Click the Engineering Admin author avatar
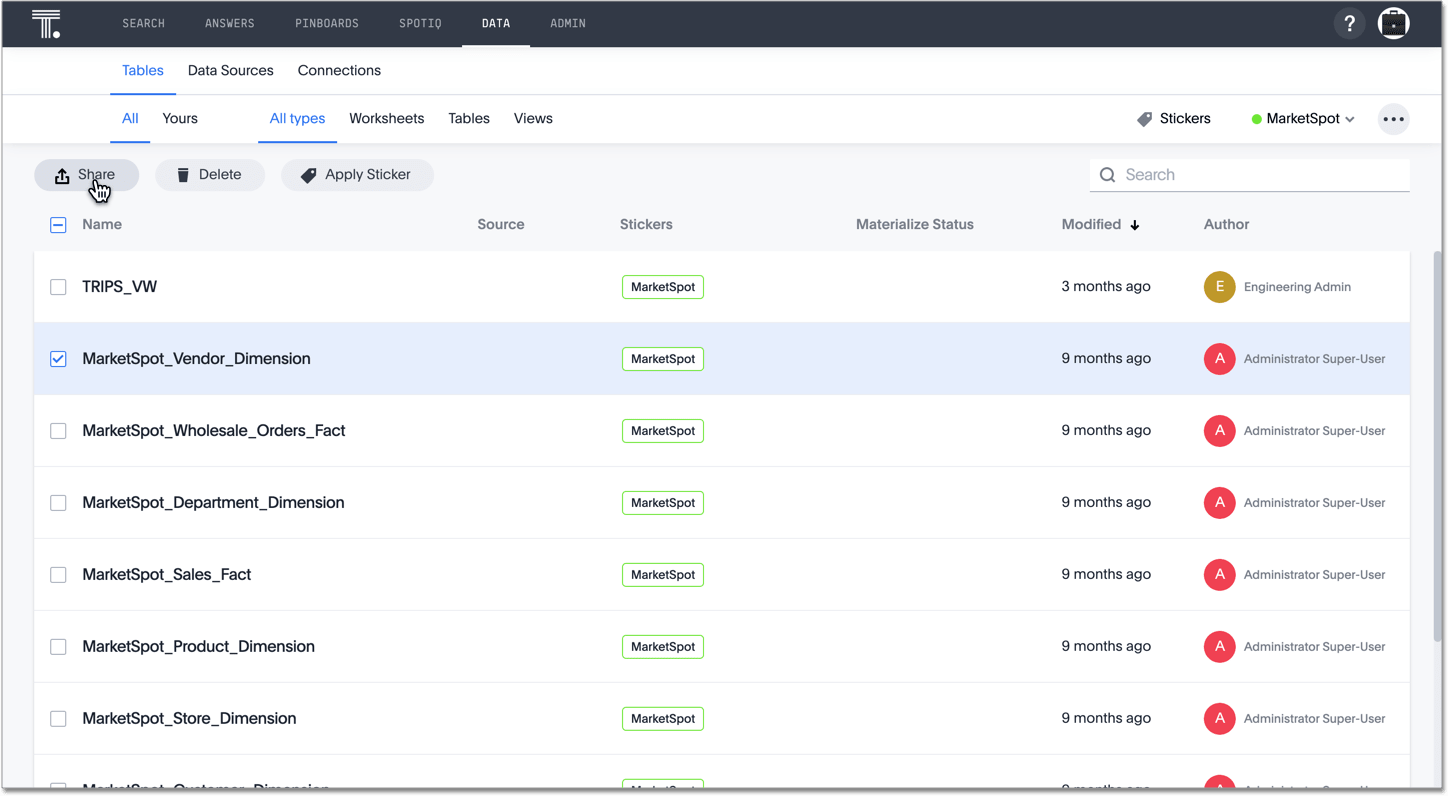The width and height of the screenshot is (1448, 796). [1219, 287]
